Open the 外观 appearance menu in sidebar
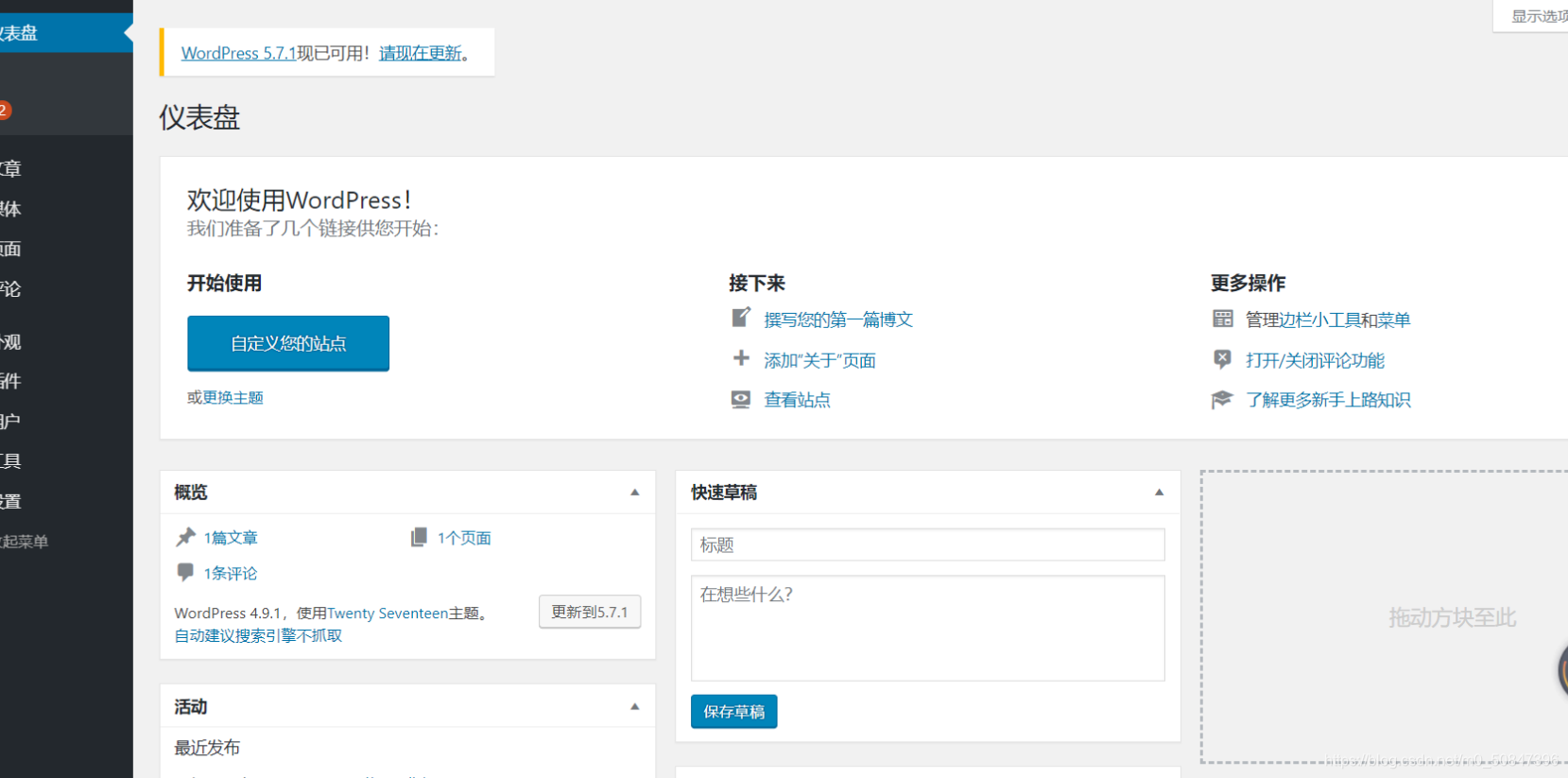Screen dimensions: 1568x778 click(x=66, y=341)
